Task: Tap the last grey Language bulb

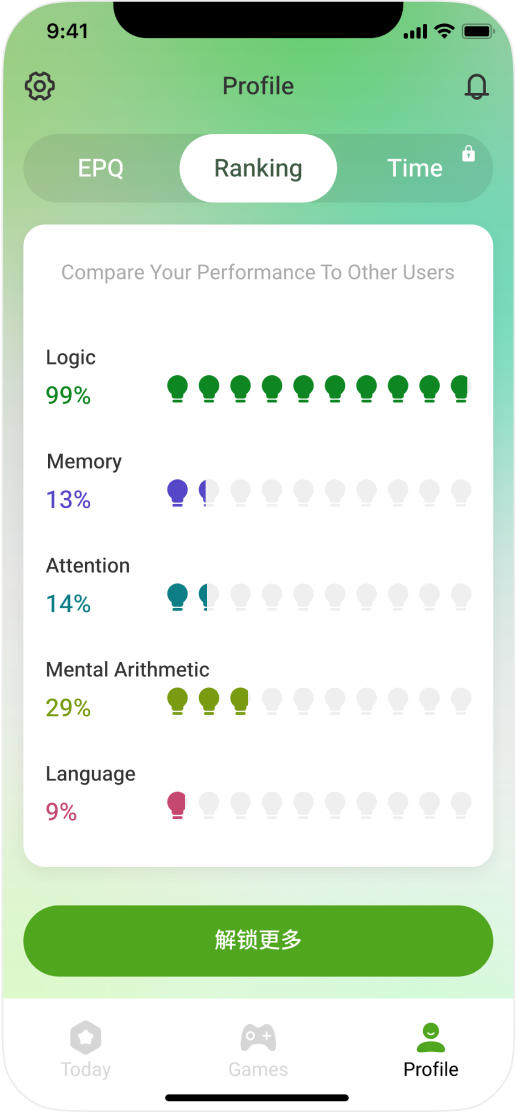Action: click(x=461, y=806)
